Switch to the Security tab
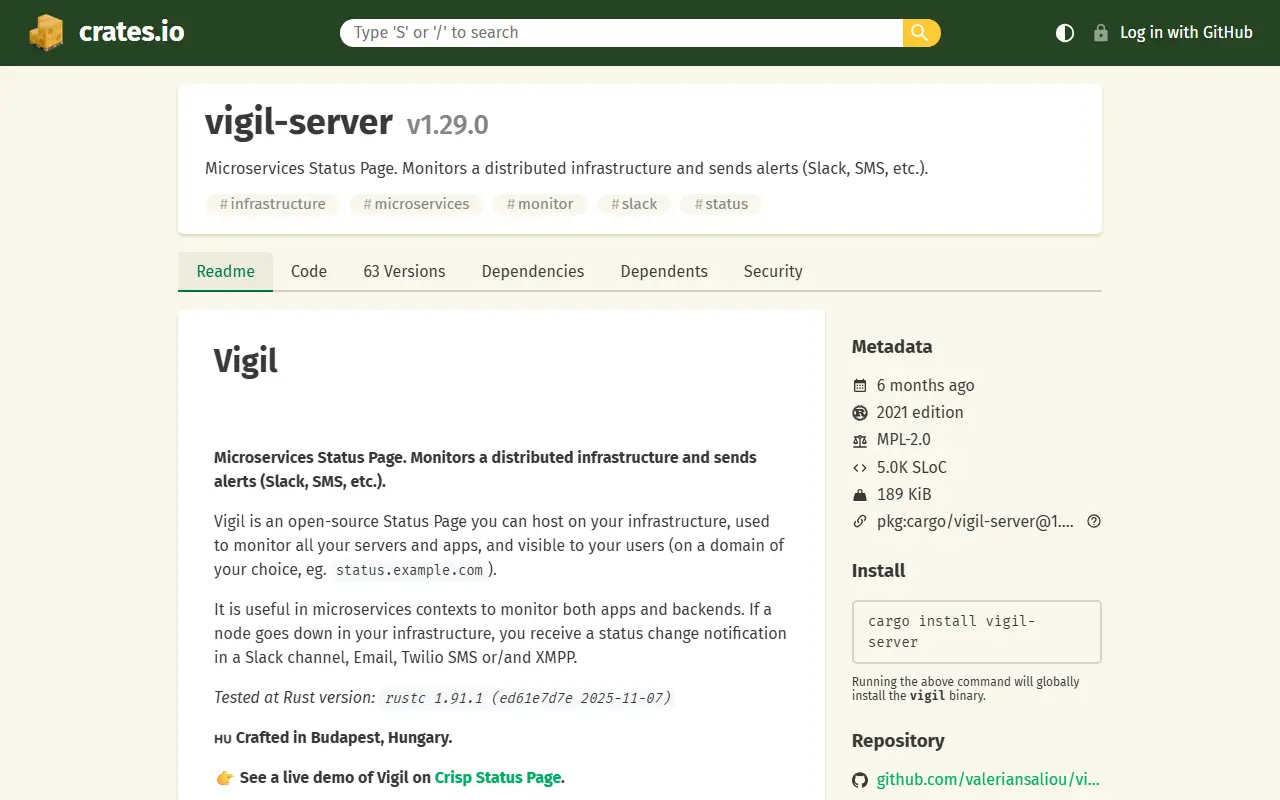The width and height of the screenshot is (1280, 800). click(x=773, y=271)
